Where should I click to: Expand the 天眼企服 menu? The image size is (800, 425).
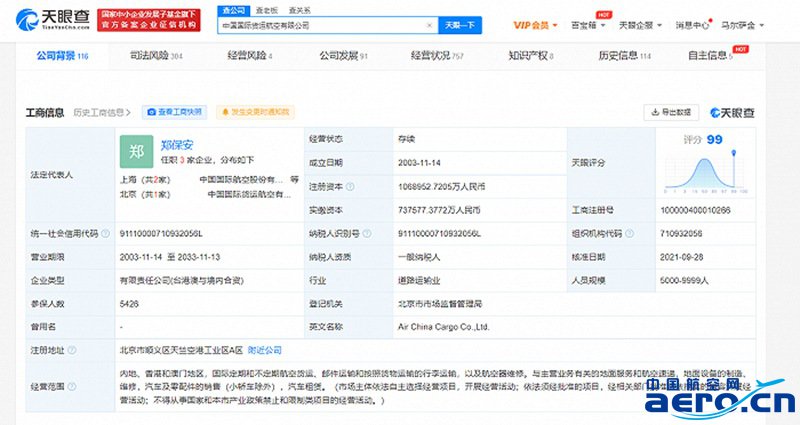click(x=640, y=25)
